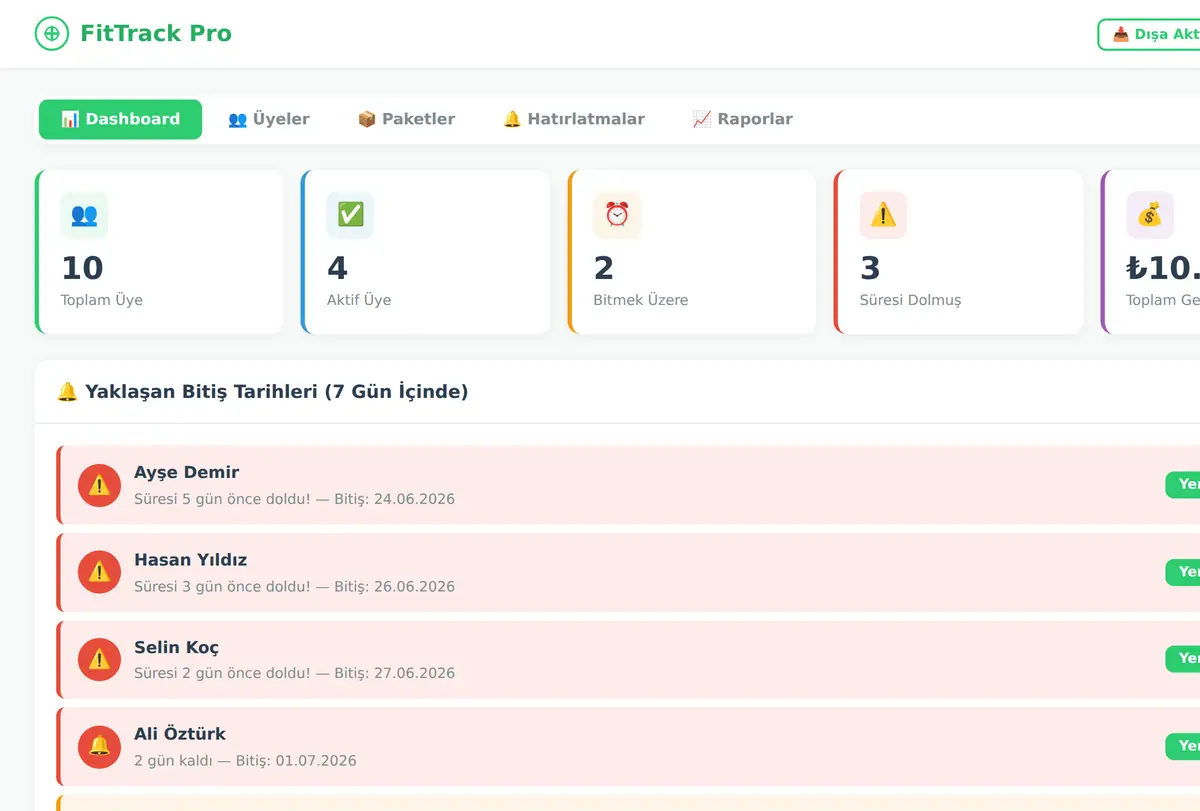Click the green button on Hasan Yıldız's row
The image size is (1200, 811).
tap(1183, 572)
